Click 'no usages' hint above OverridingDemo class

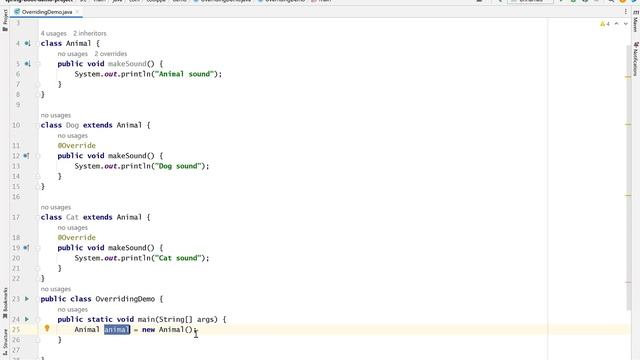[56, 289]
